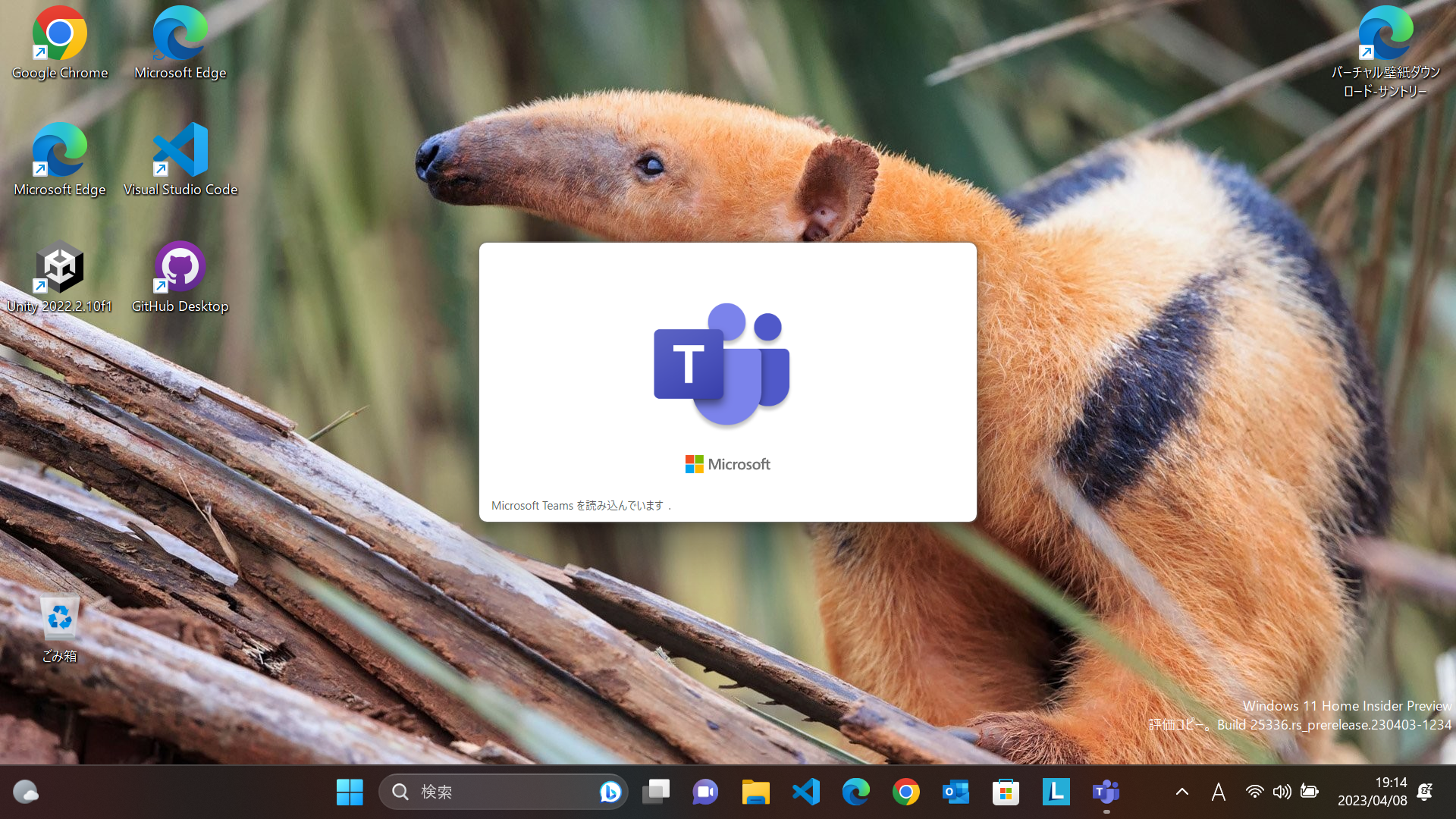Click the Microsoft logo on the Teams splash
1456x819 pixels.
pyautogui.click(x=728, y=464)
